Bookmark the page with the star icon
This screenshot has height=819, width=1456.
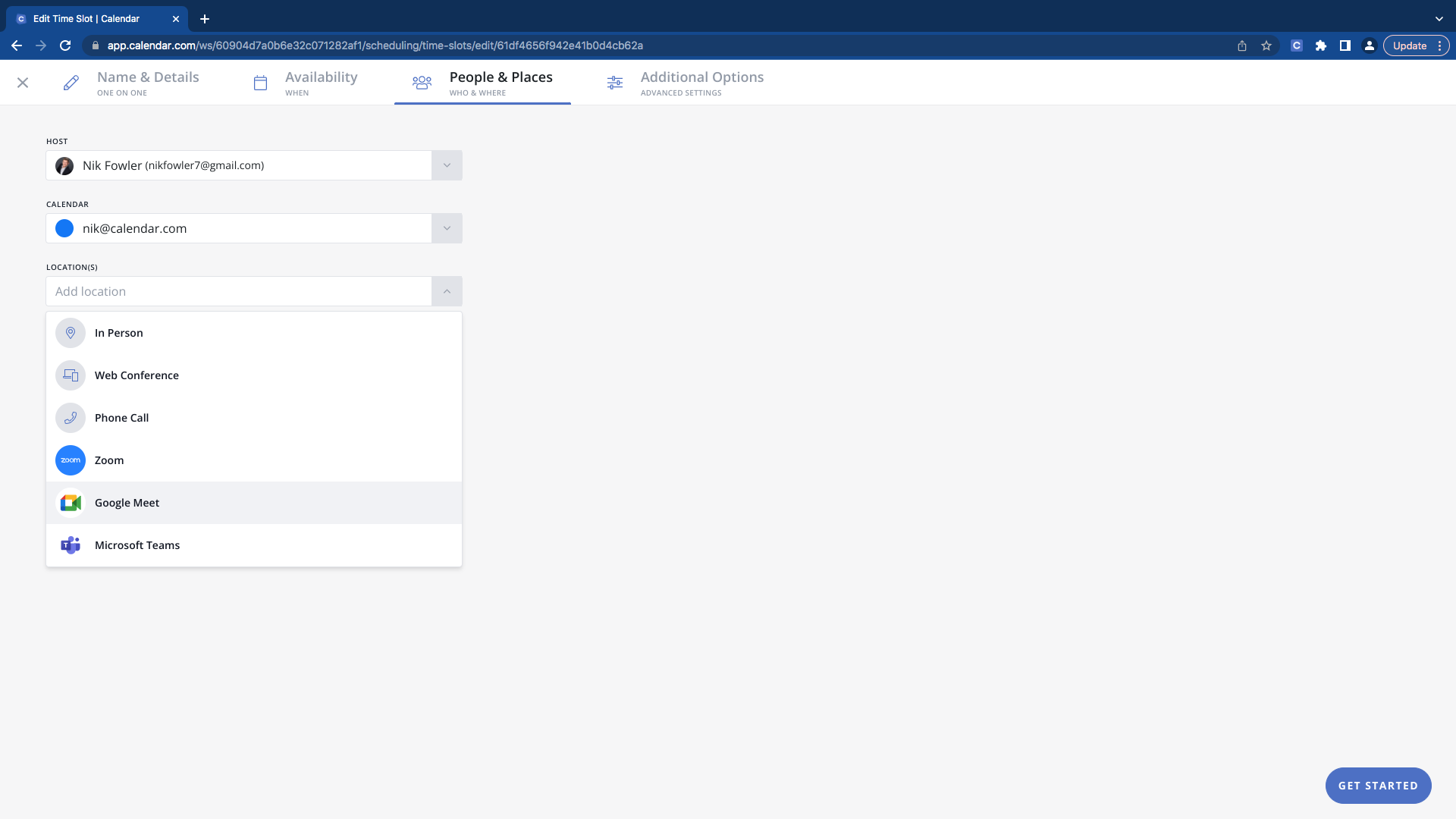coord(1266,45)
